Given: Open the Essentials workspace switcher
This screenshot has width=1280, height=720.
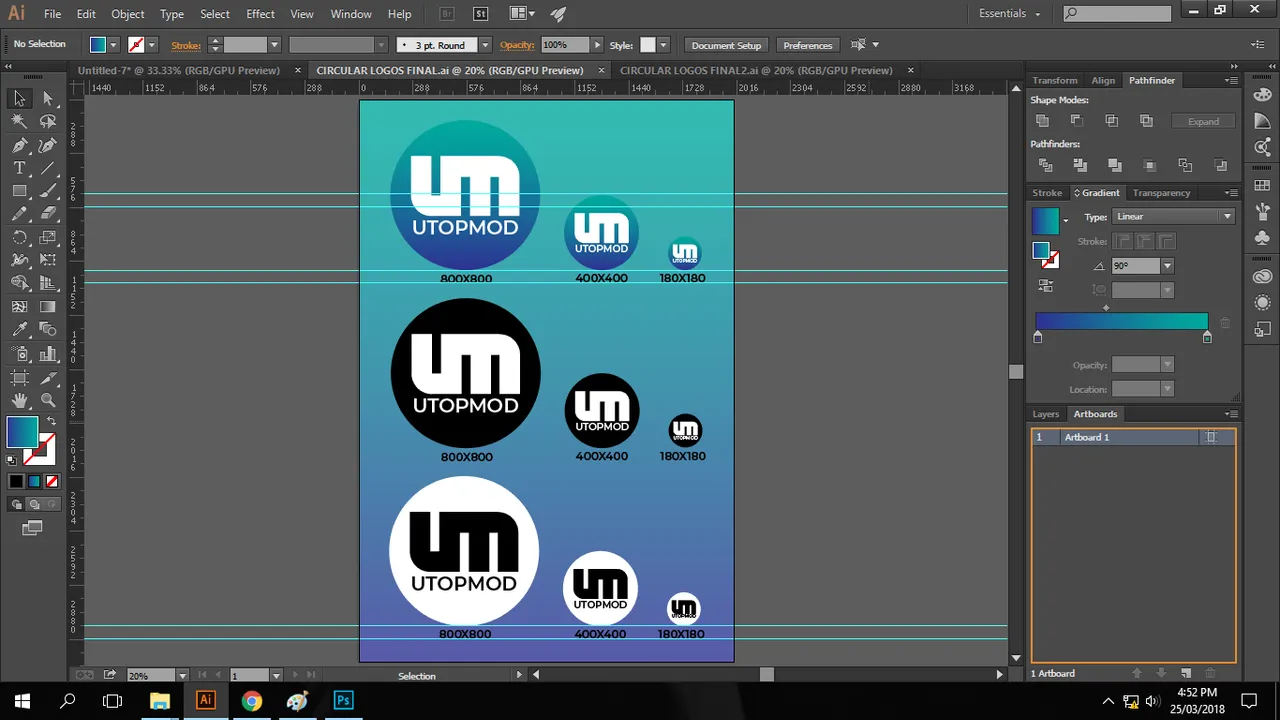Looking at the screenshot, I should (1010, 14).
